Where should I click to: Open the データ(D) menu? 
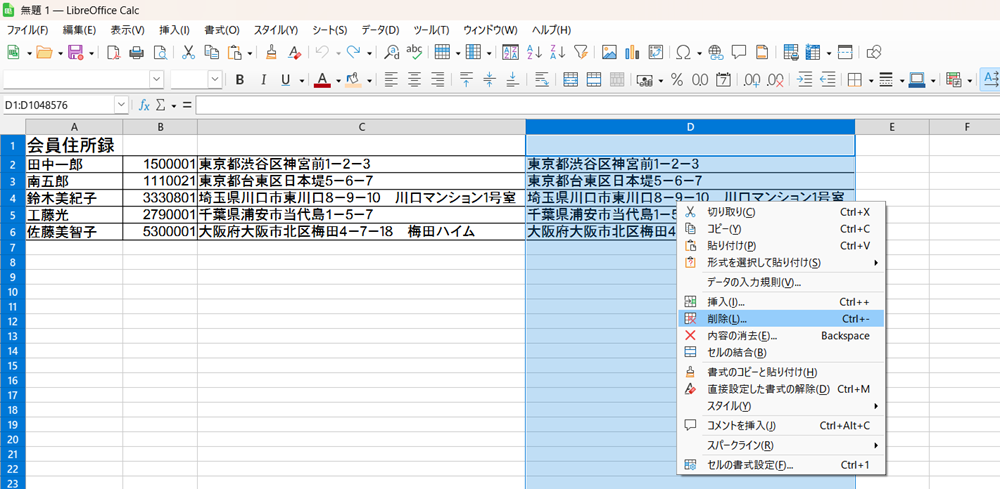(x=380, y=30)
